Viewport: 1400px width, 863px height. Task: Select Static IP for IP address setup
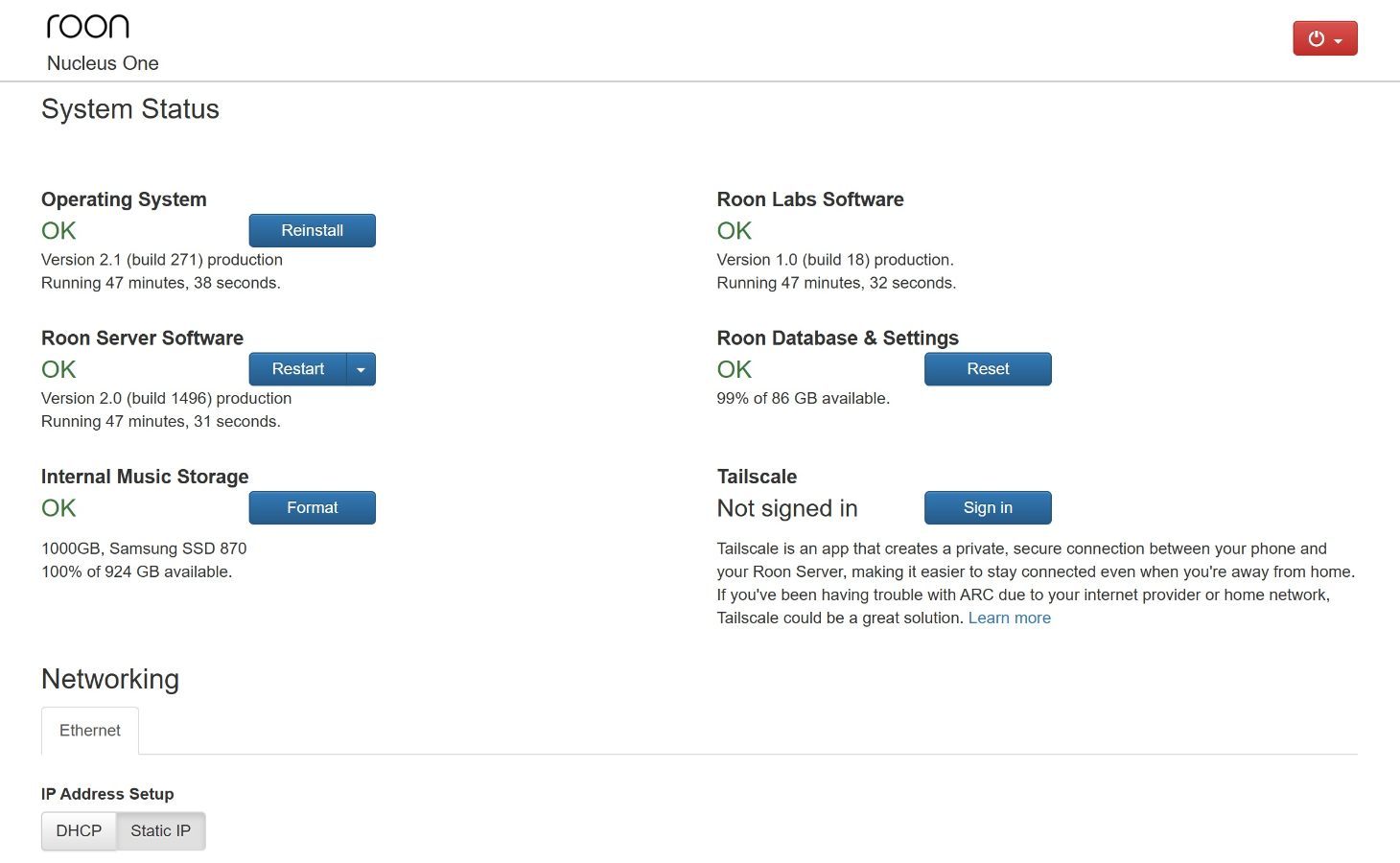160,831
